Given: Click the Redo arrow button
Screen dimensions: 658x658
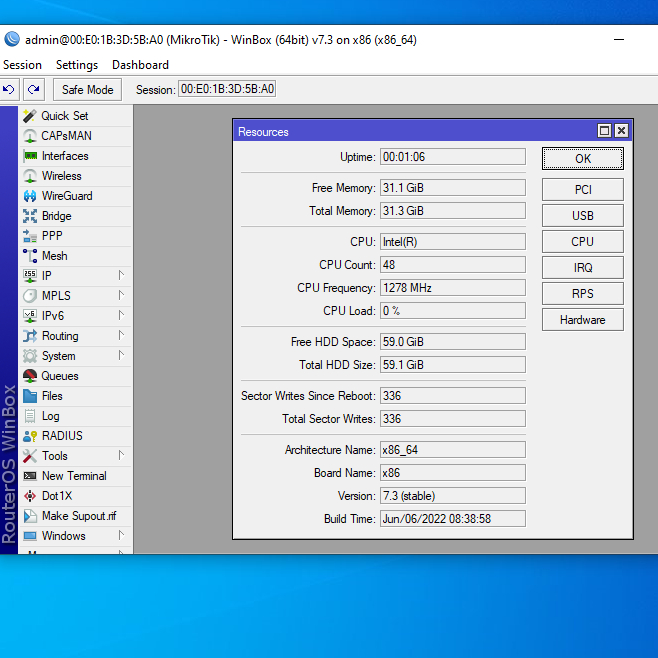Looking at the screenshot, I should pos(34,89).
